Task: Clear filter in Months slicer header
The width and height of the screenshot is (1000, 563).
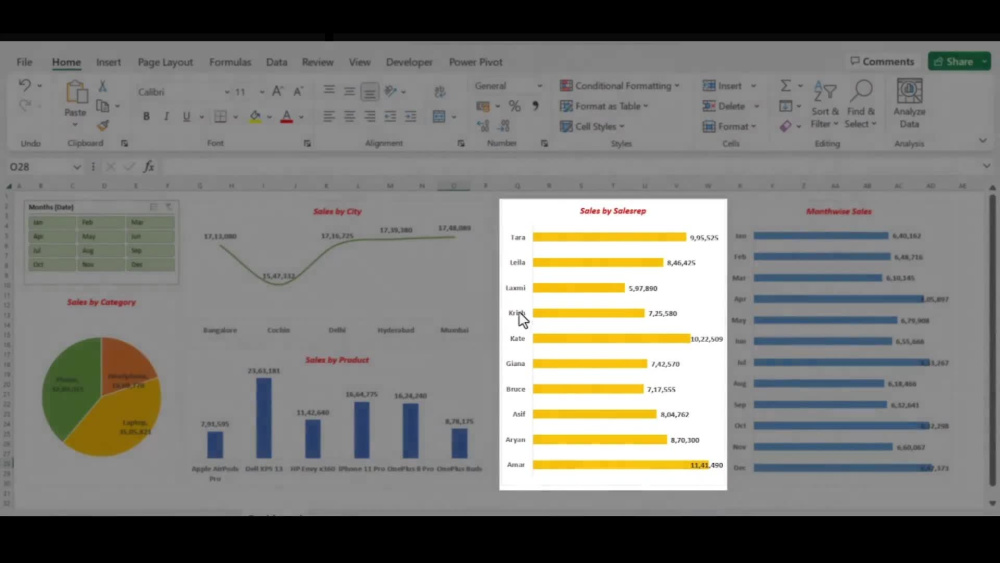Action: coord(169,207)
